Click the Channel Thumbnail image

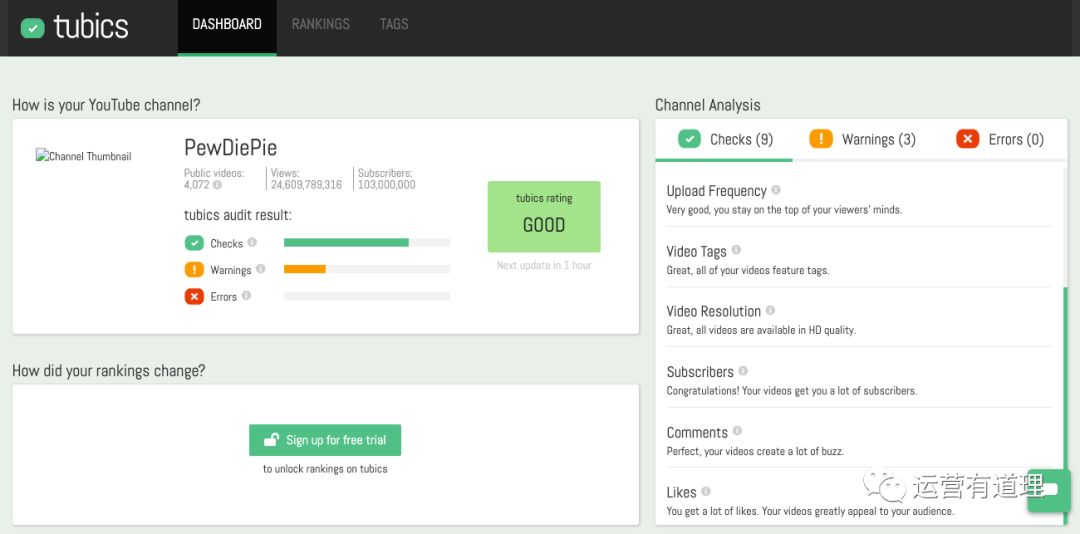coord(83,156)
